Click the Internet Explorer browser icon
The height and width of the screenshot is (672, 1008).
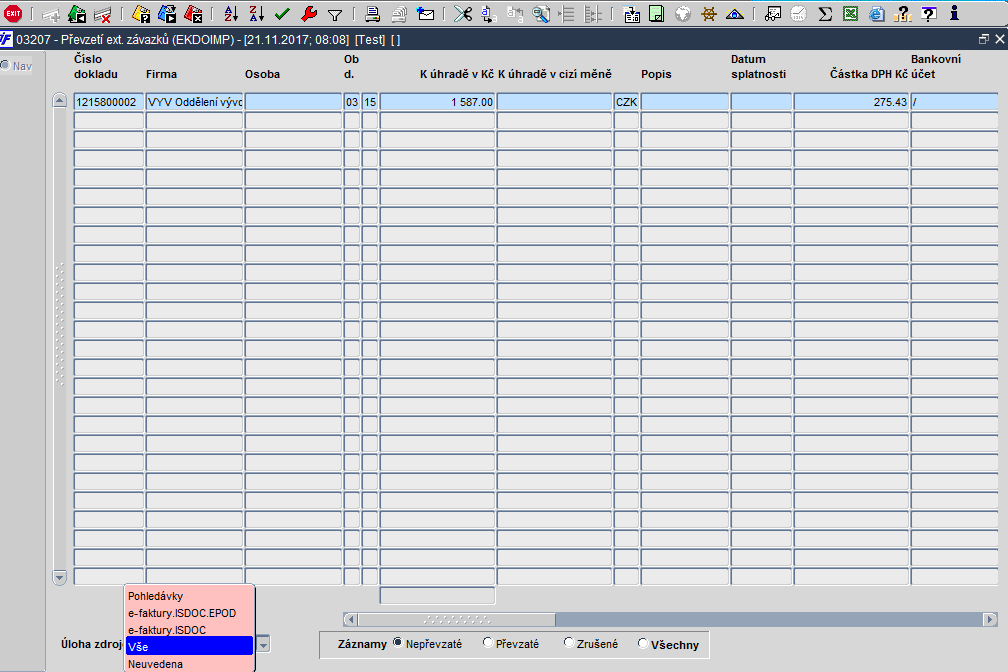pos(876,14)
